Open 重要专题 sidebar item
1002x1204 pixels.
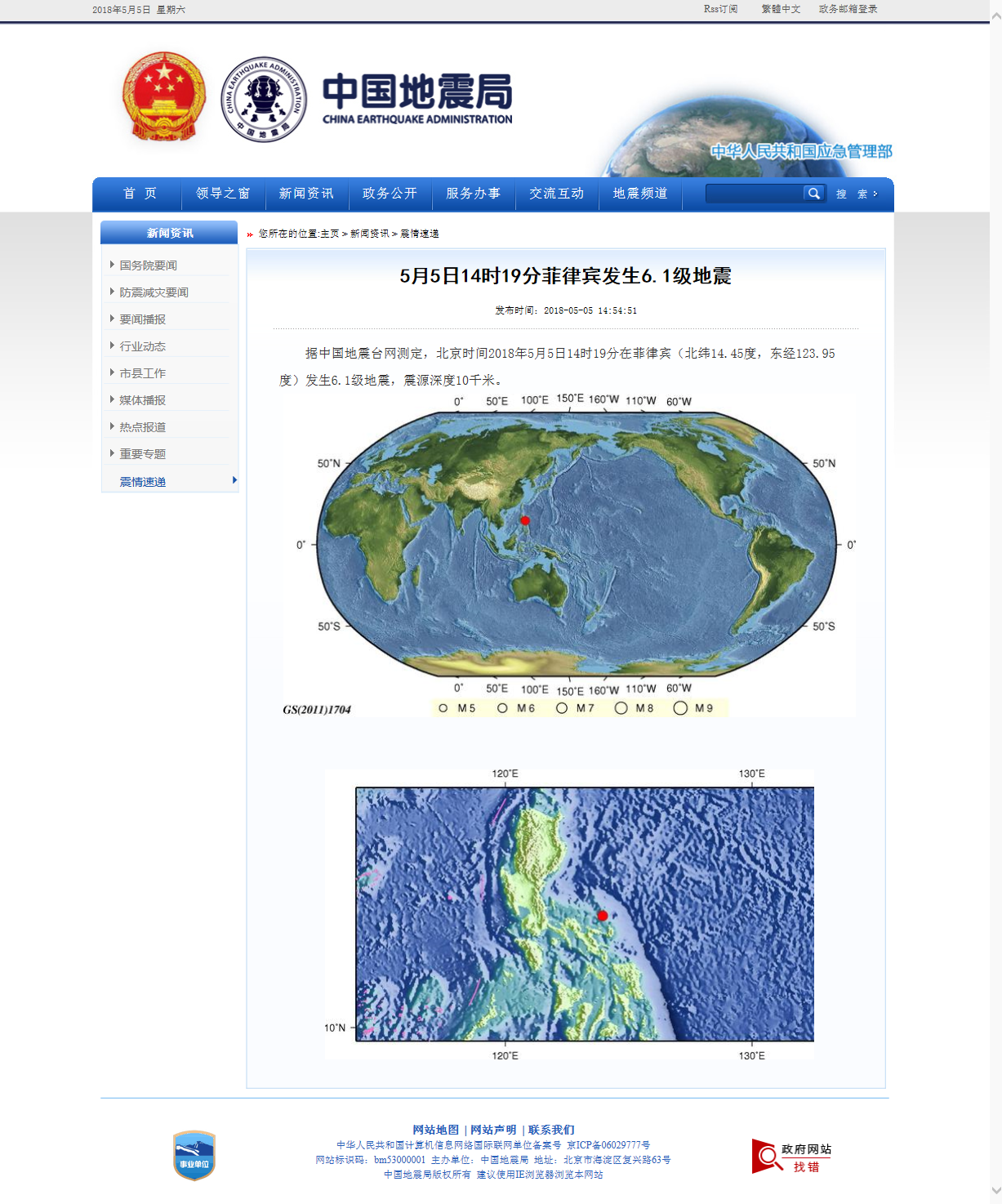(142, 454)
